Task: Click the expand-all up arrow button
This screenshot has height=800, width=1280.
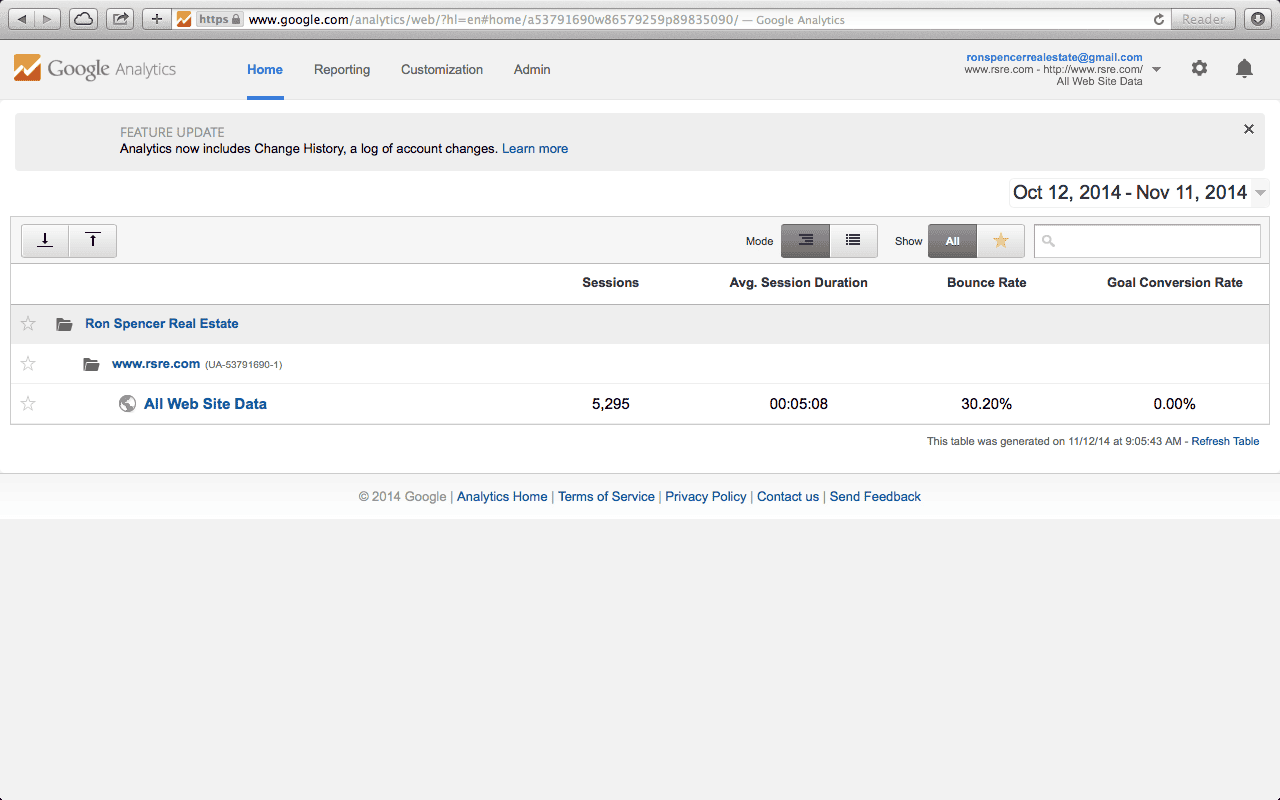Action: [93, 241]
